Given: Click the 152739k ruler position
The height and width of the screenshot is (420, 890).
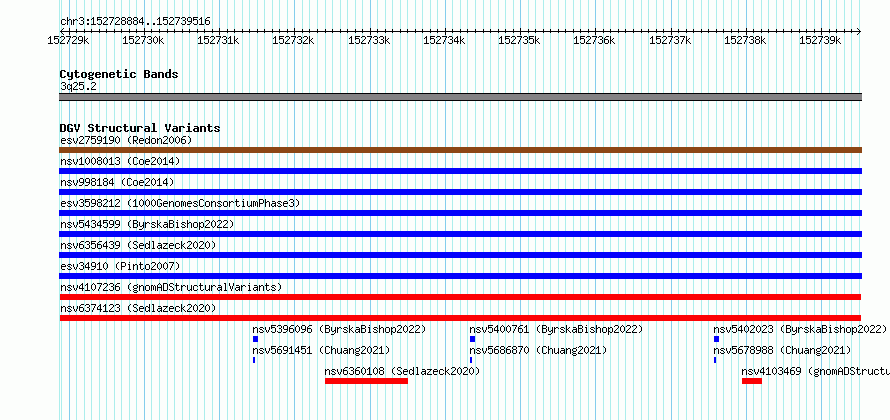Looking at the screenshot, I should pyautogui.click(x=820, y=40).
